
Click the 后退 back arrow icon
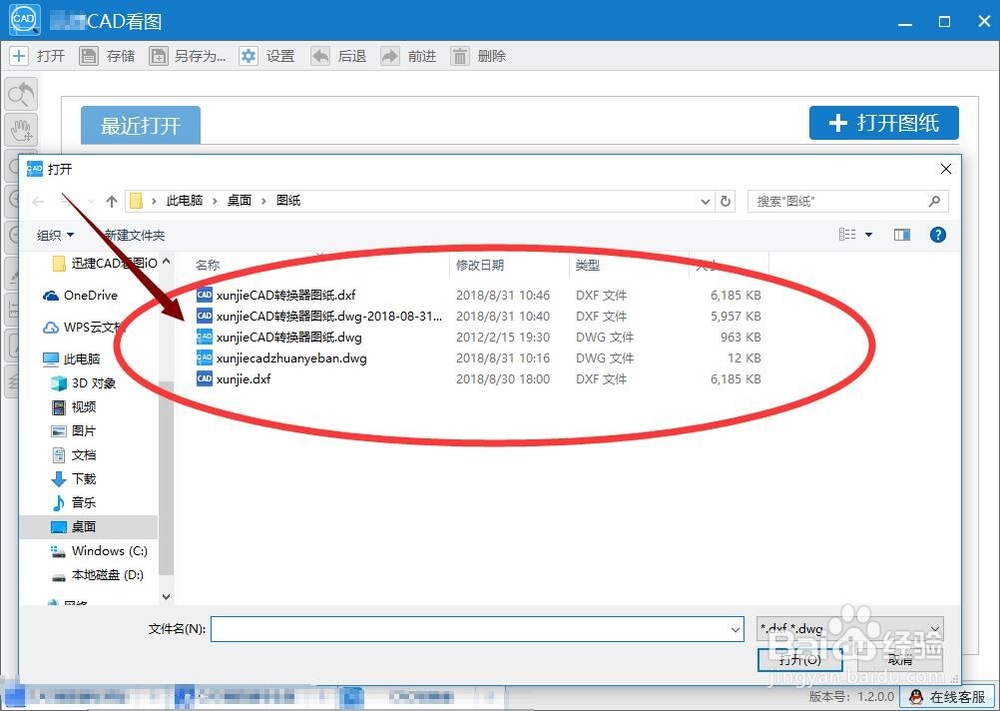click(320, 56)
